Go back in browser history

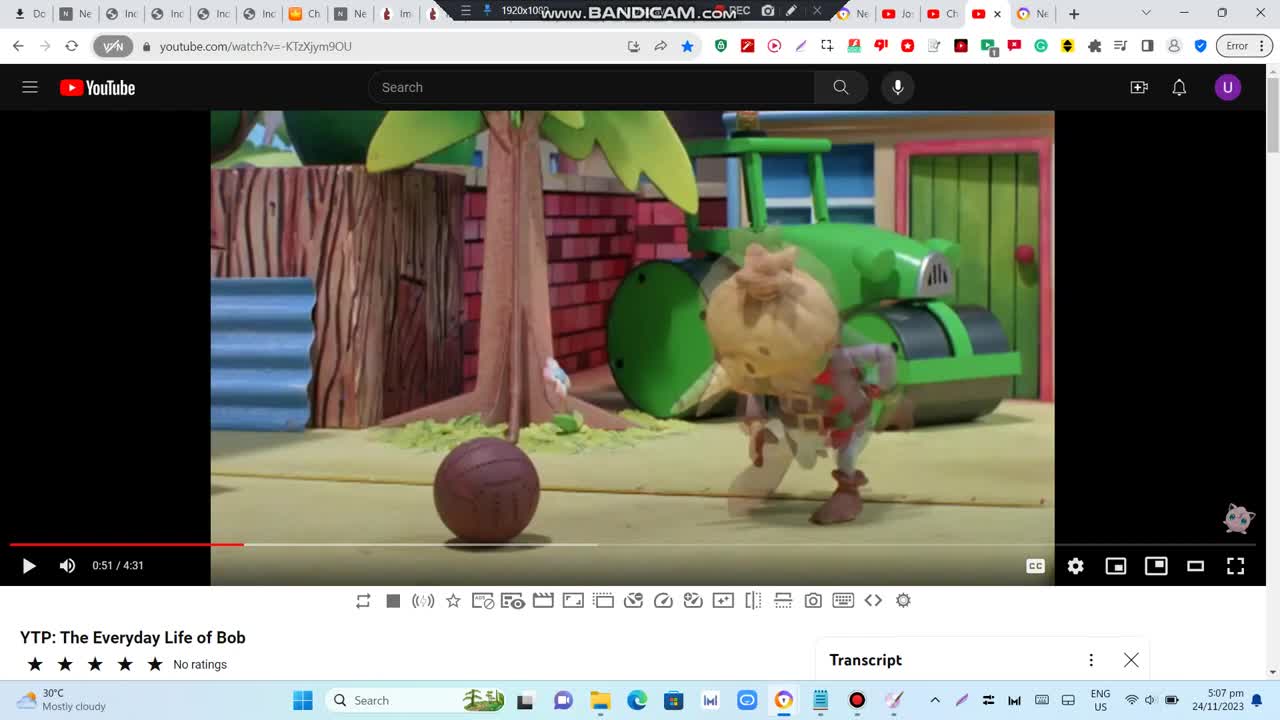[x=18, y=46]
